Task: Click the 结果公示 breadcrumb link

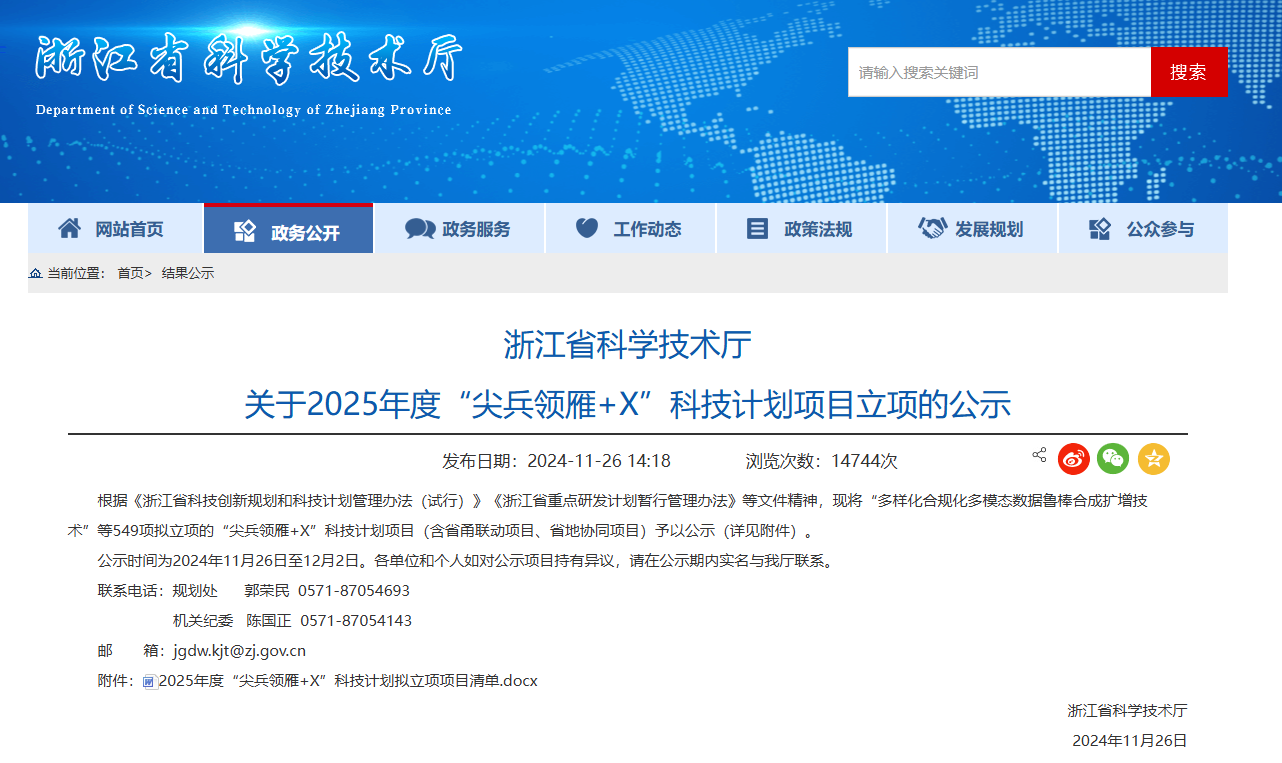Action: [x=188, y=273]
